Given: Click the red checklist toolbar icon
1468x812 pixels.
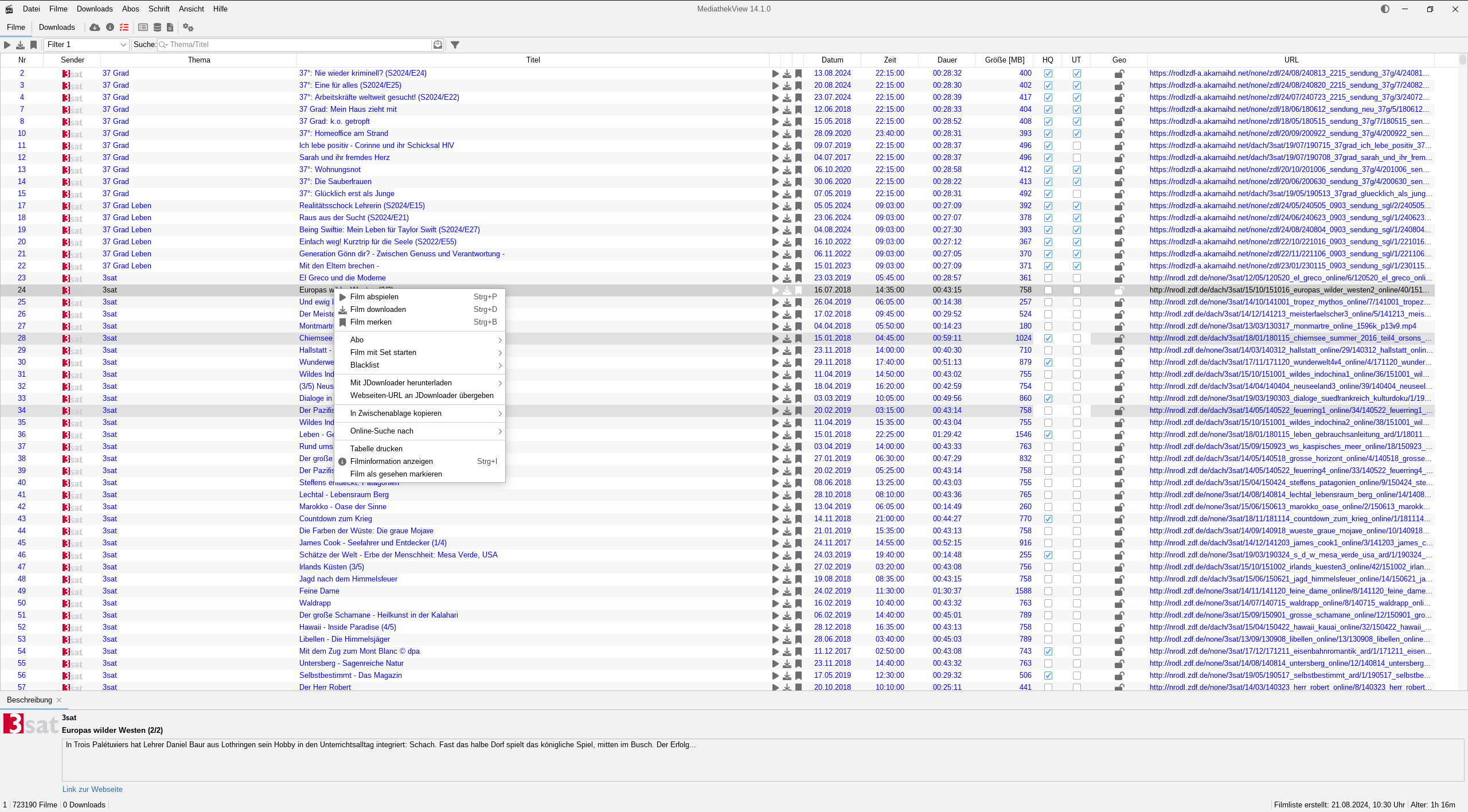Looking at the screenshot, I should [x=124, y=27].
